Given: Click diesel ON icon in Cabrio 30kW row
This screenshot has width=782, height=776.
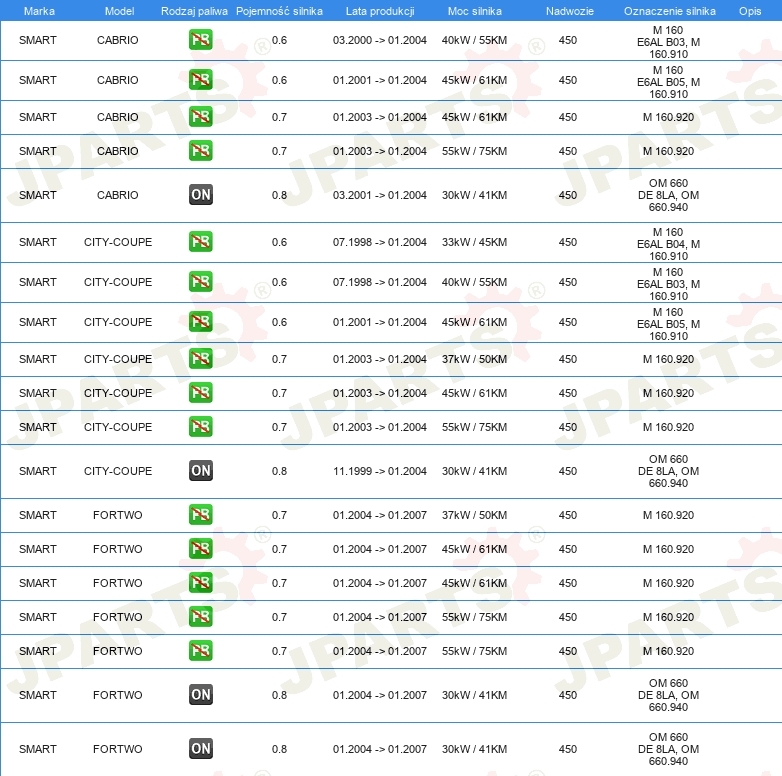Looking at the screenshot, I should click(x=200, y=194).
